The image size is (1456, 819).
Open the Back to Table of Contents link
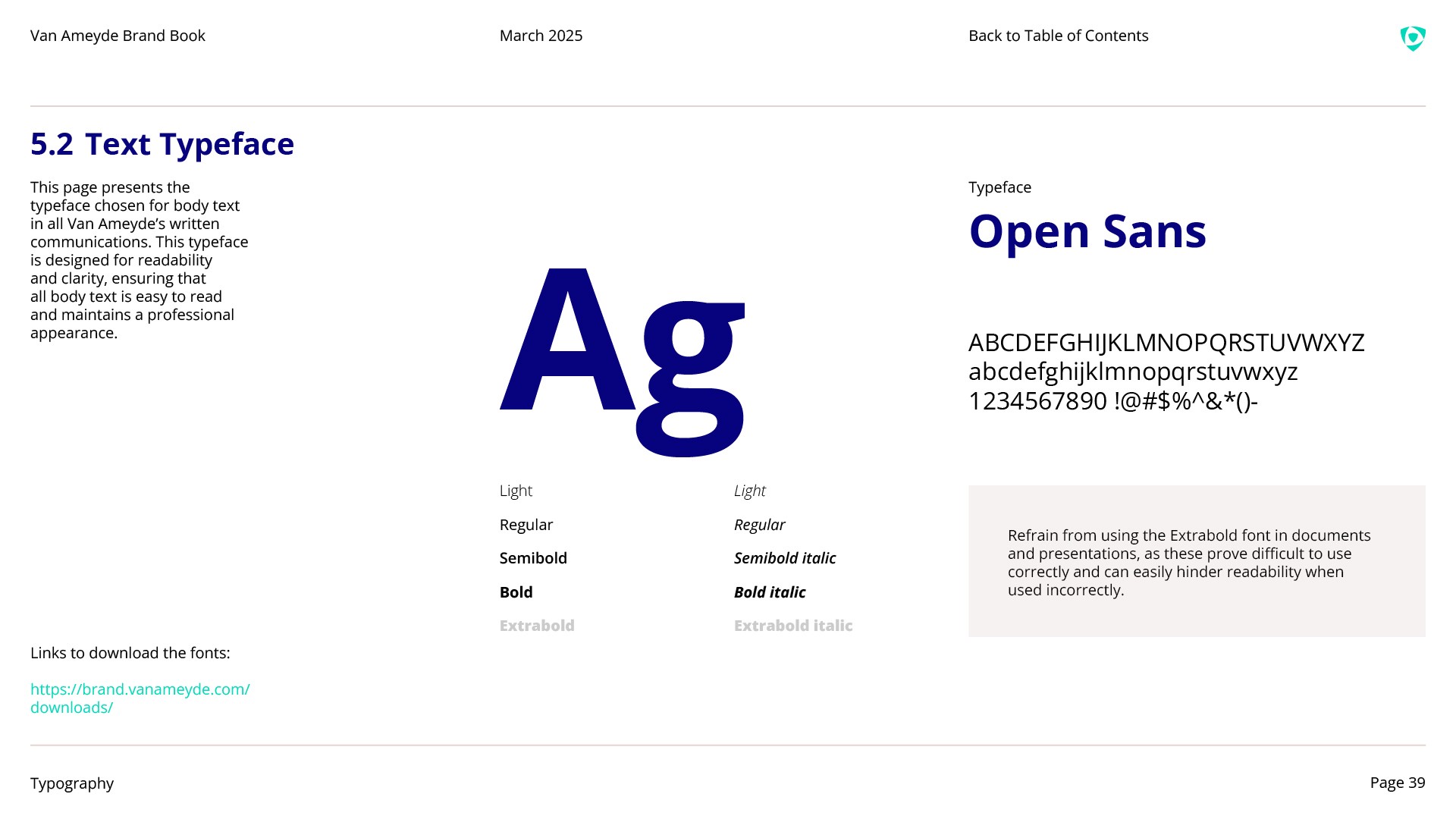tap(1058, 36)
